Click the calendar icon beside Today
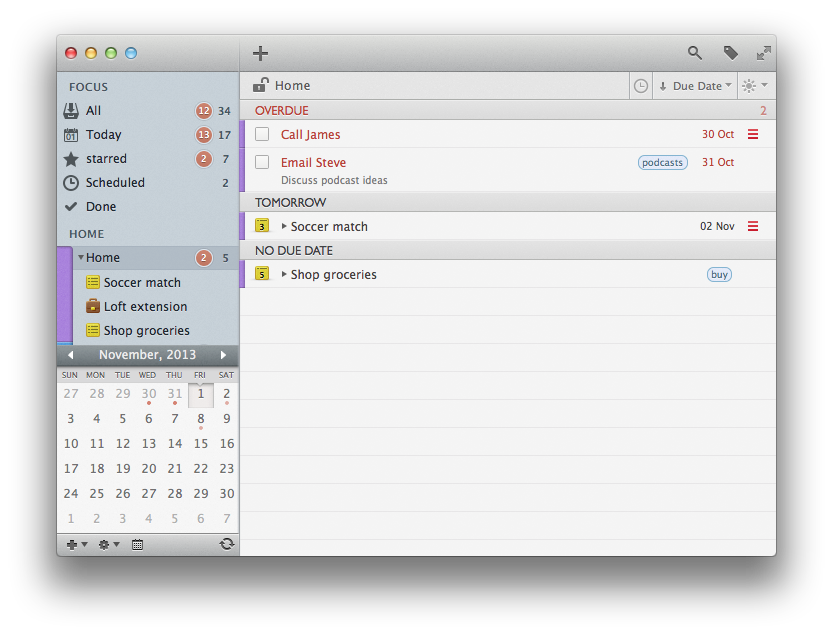833x635 pixels. (71, 135)
